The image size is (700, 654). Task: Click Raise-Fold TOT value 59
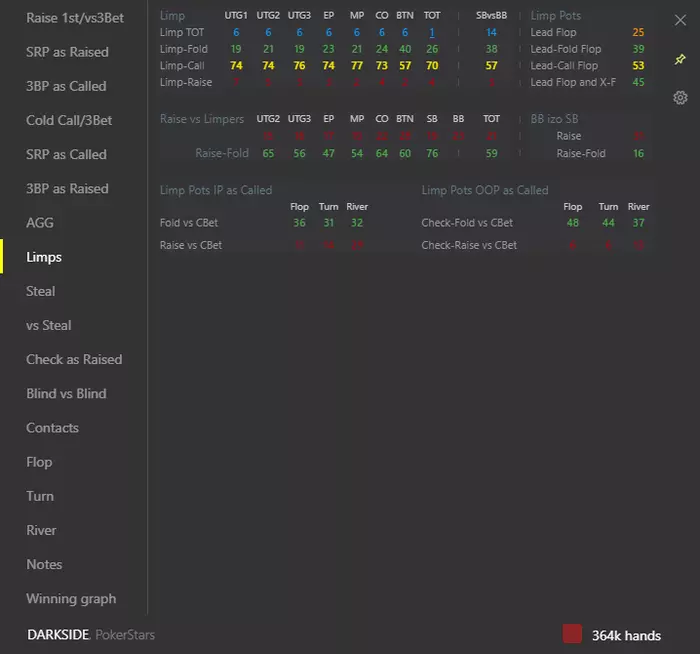point(492,154)
